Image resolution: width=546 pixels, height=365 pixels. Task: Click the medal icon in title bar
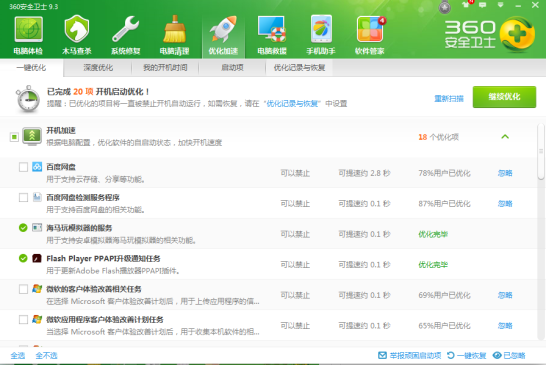pos(445,7)
